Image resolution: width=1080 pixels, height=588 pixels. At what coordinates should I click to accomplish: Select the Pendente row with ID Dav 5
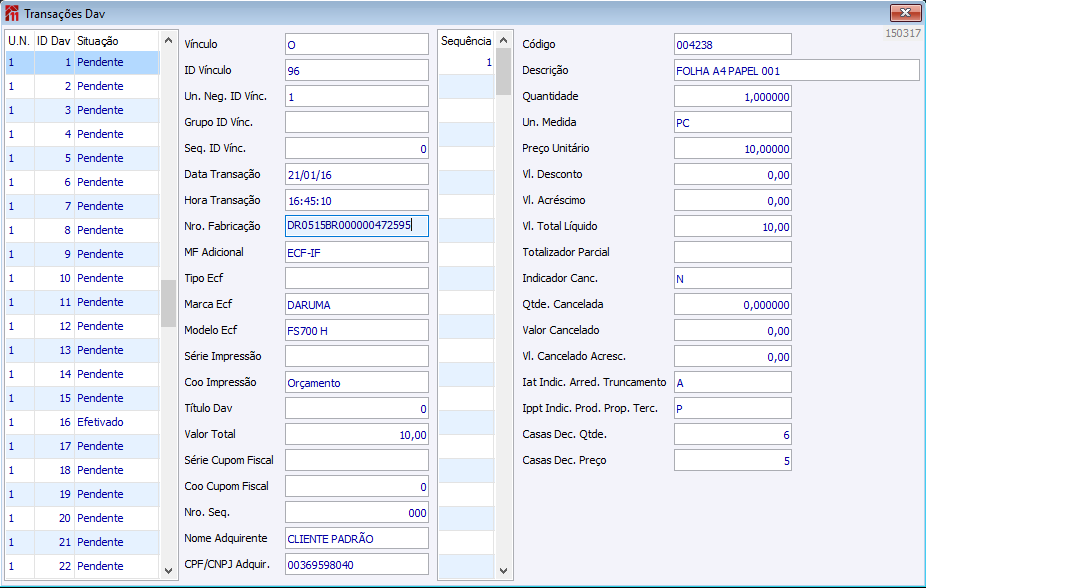83,158
